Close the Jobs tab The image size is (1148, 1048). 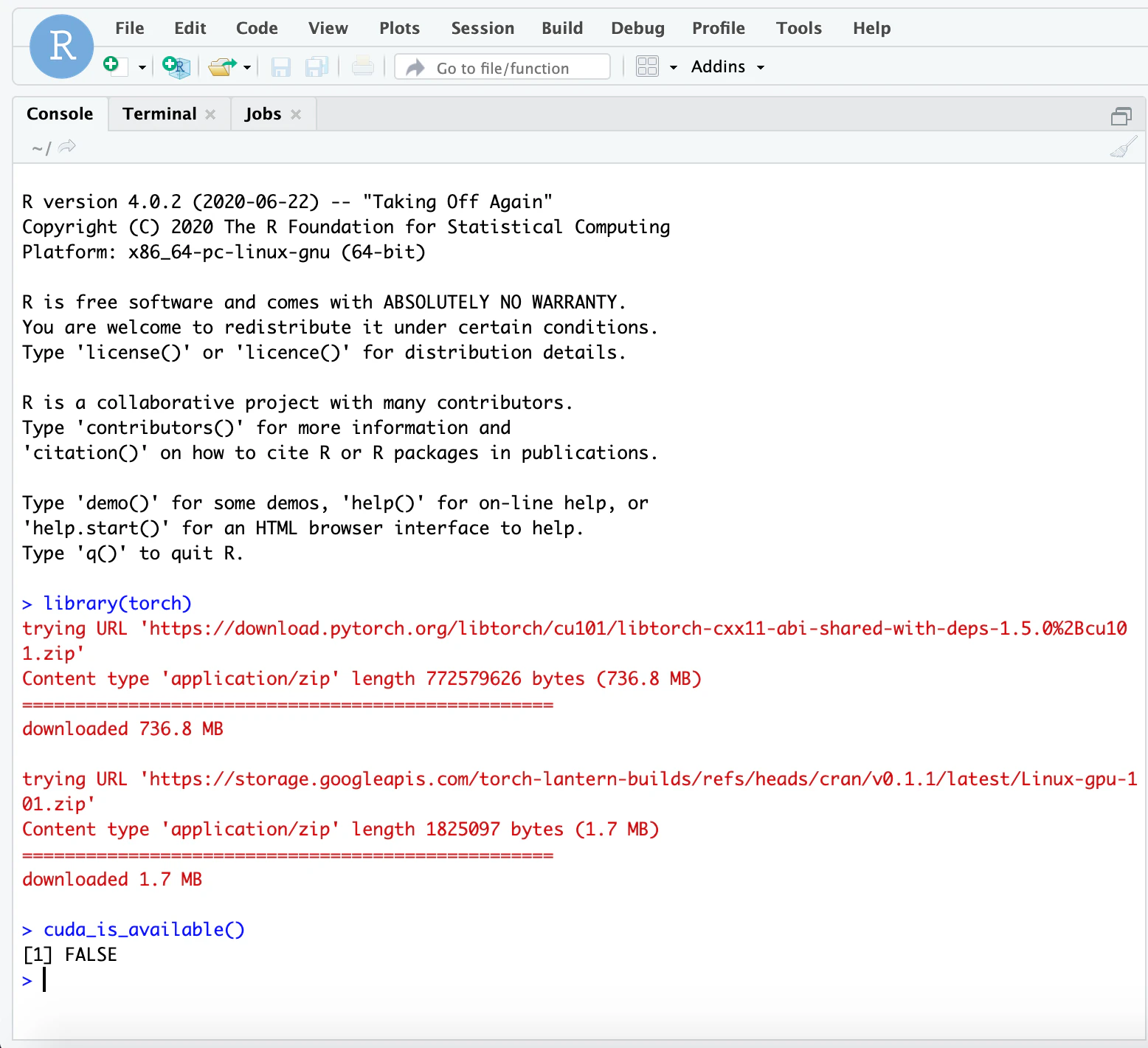(x=296, y=114)
